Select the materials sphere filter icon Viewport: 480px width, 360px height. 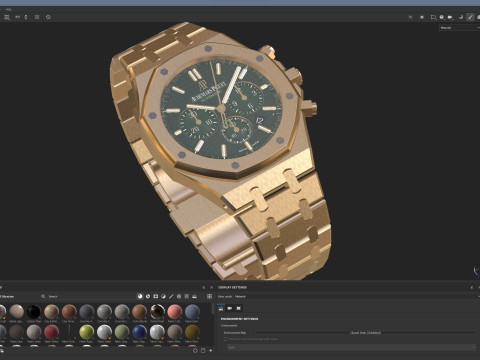click(140, 296)
